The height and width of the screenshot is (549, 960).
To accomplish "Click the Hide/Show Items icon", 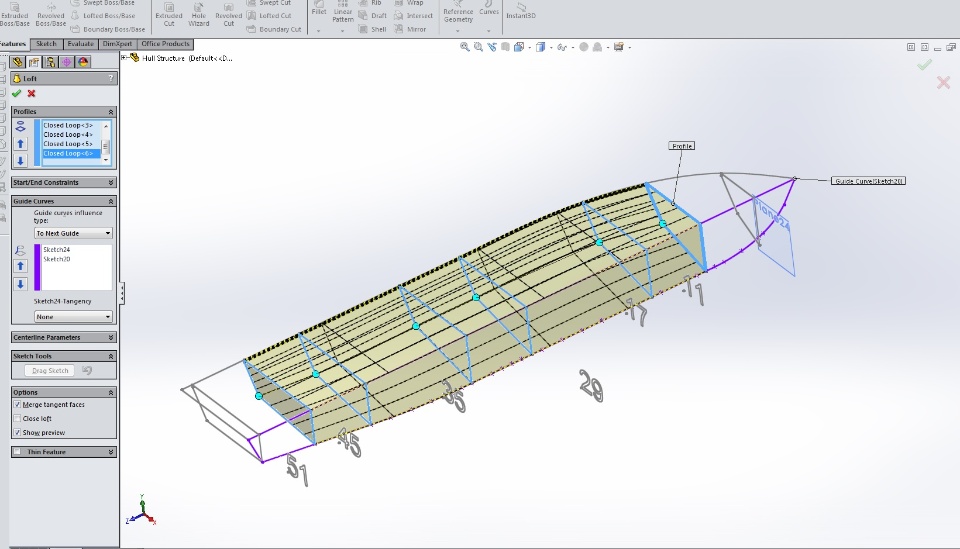I will (x=562, y=47).
